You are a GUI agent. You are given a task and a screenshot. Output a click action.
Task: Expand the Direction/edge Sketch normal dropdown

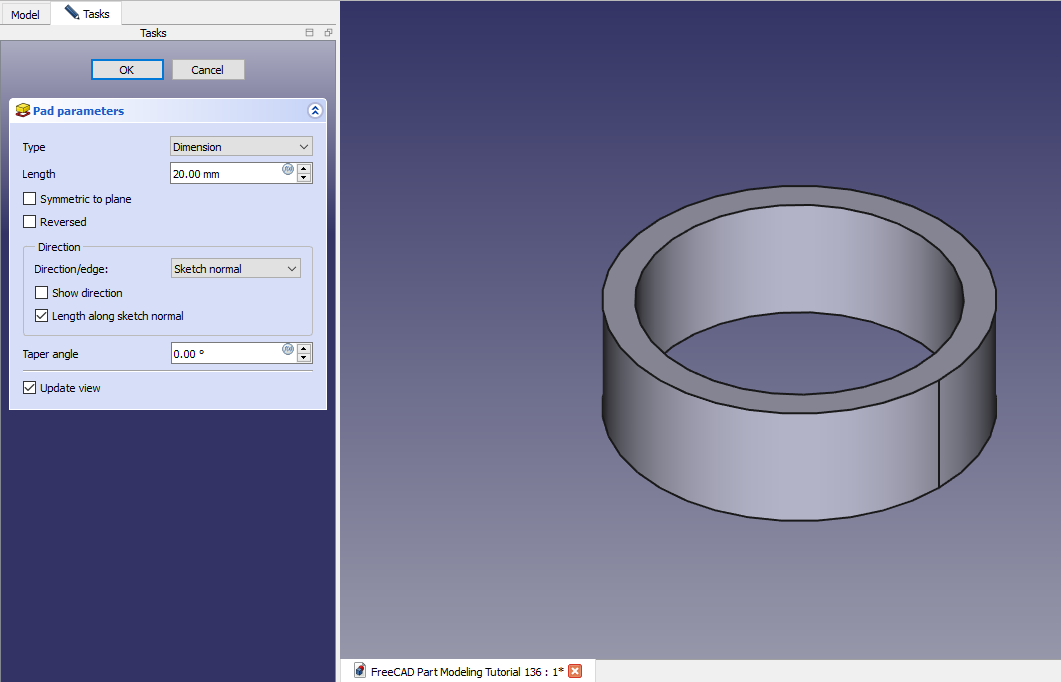coord(235,269)
